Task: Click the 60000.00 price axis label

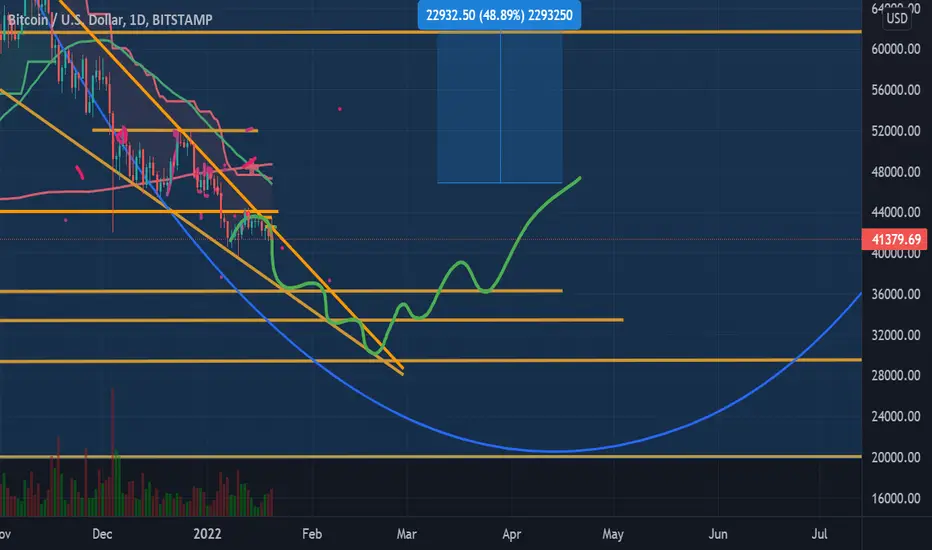Action: coord(895,49)
